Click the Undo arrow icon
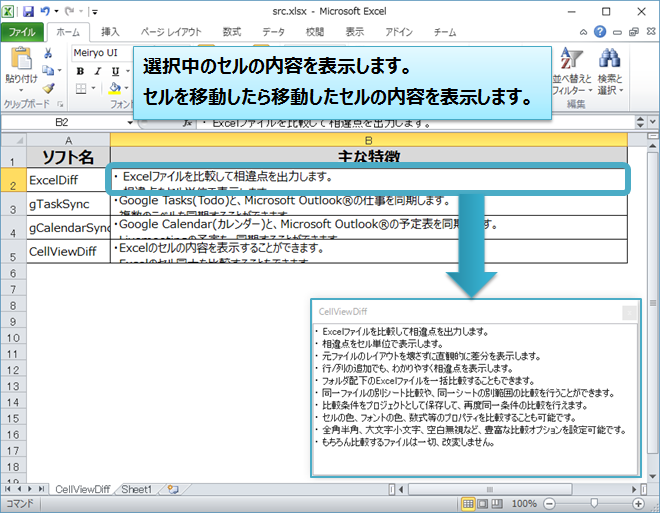The height and width of the screenshot is (513, 660). point(45,11)
